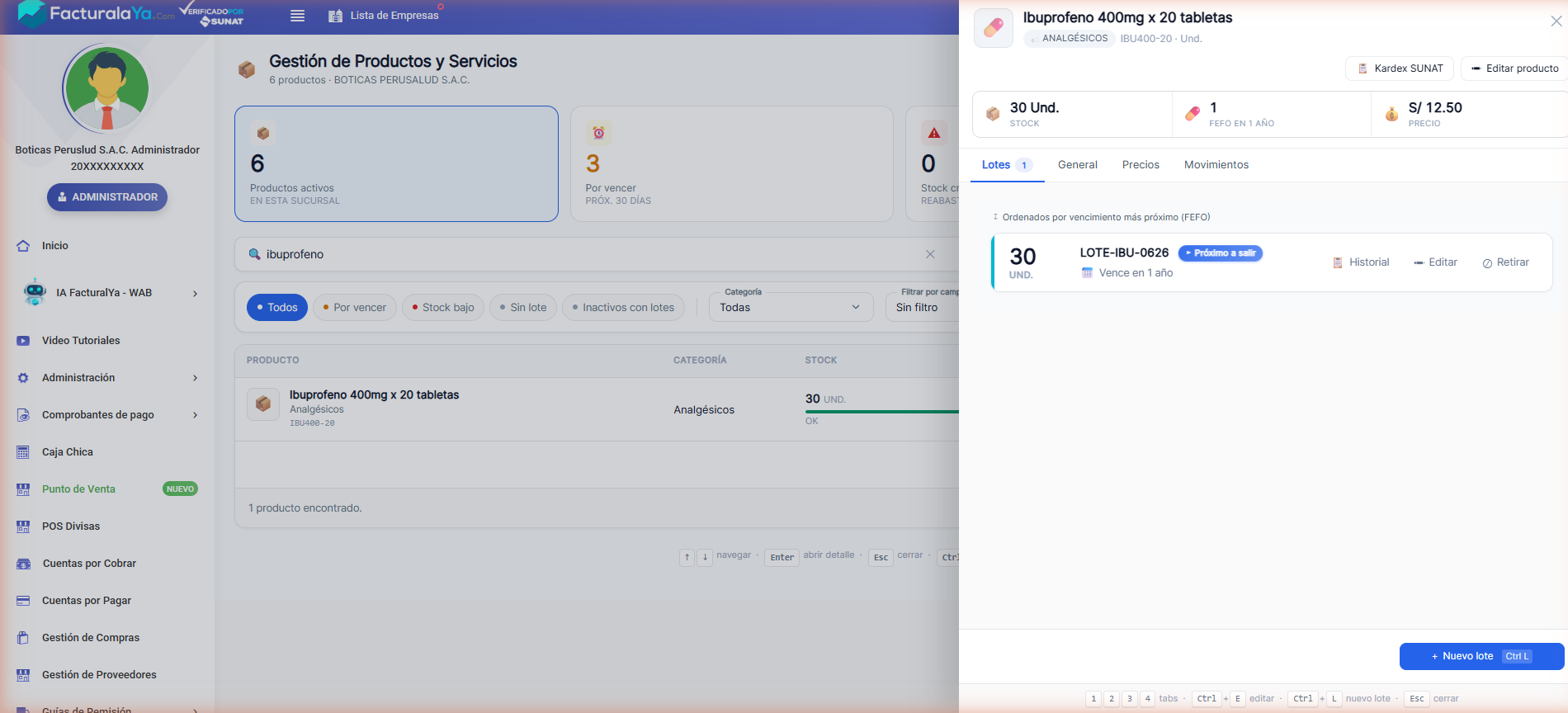
Task: Expand Comprobantes de pago chevron
Action: pyautogui.click(x=195, y=415)
